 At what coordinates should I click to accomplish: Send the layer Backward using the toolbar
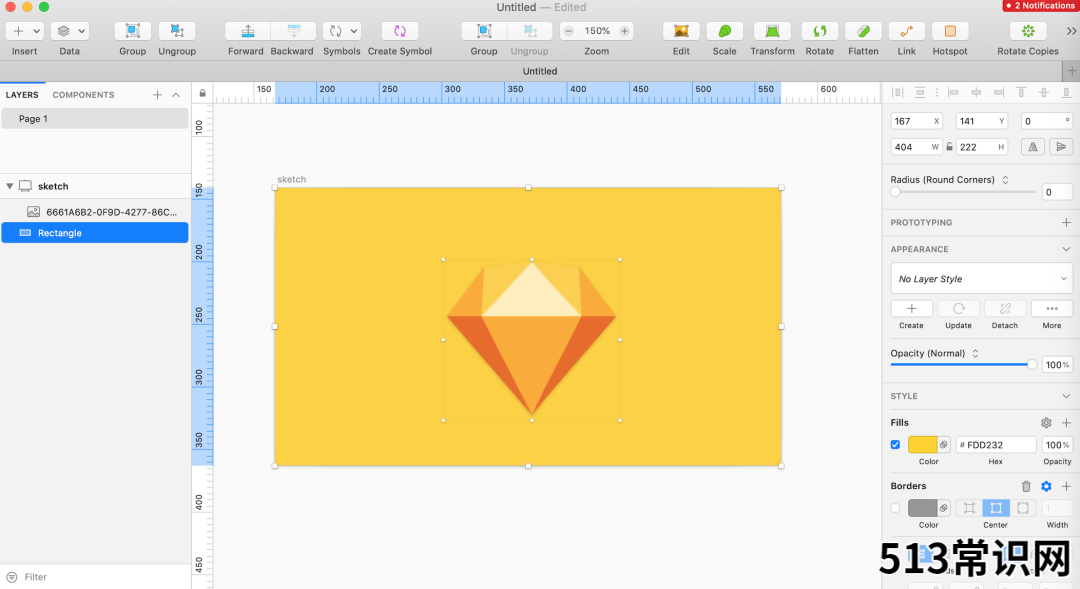(x=293, y=31)
